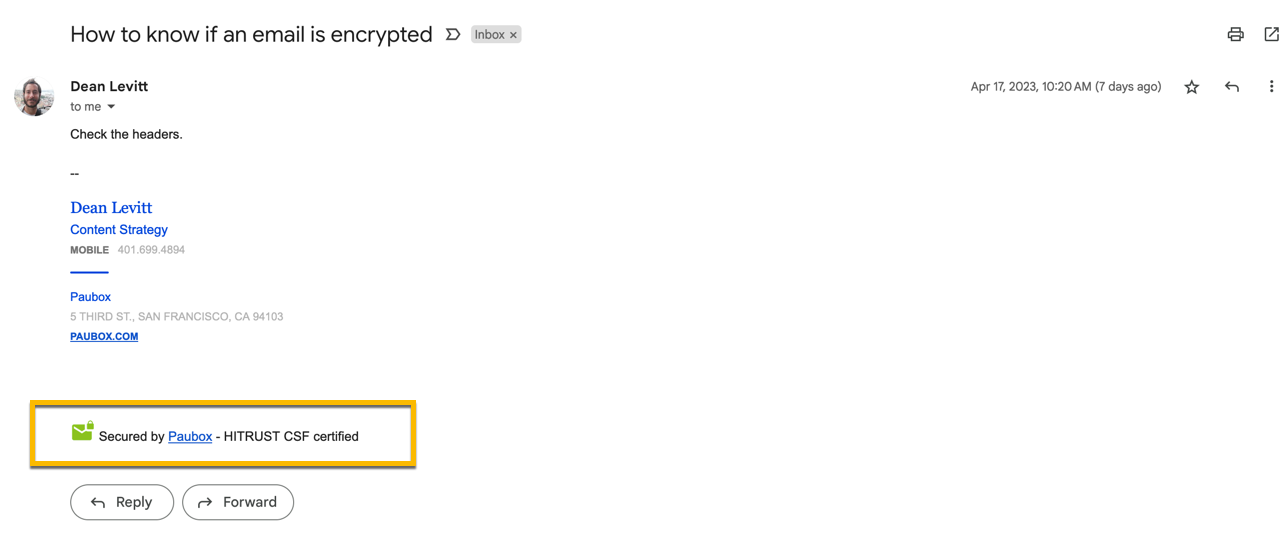
Task: Open the three-dot More options menu
Action: click(x=1271, y=87)
